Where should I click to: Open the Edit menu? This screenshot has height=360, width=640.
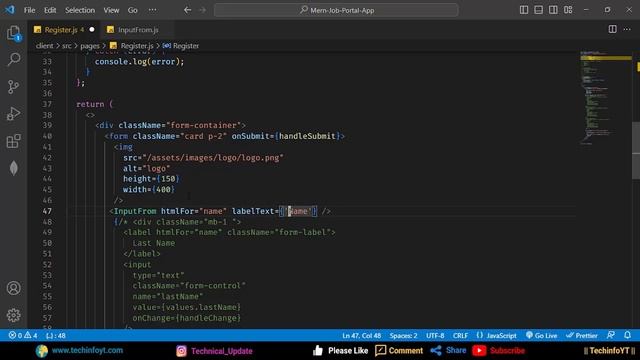click(50, 10)
